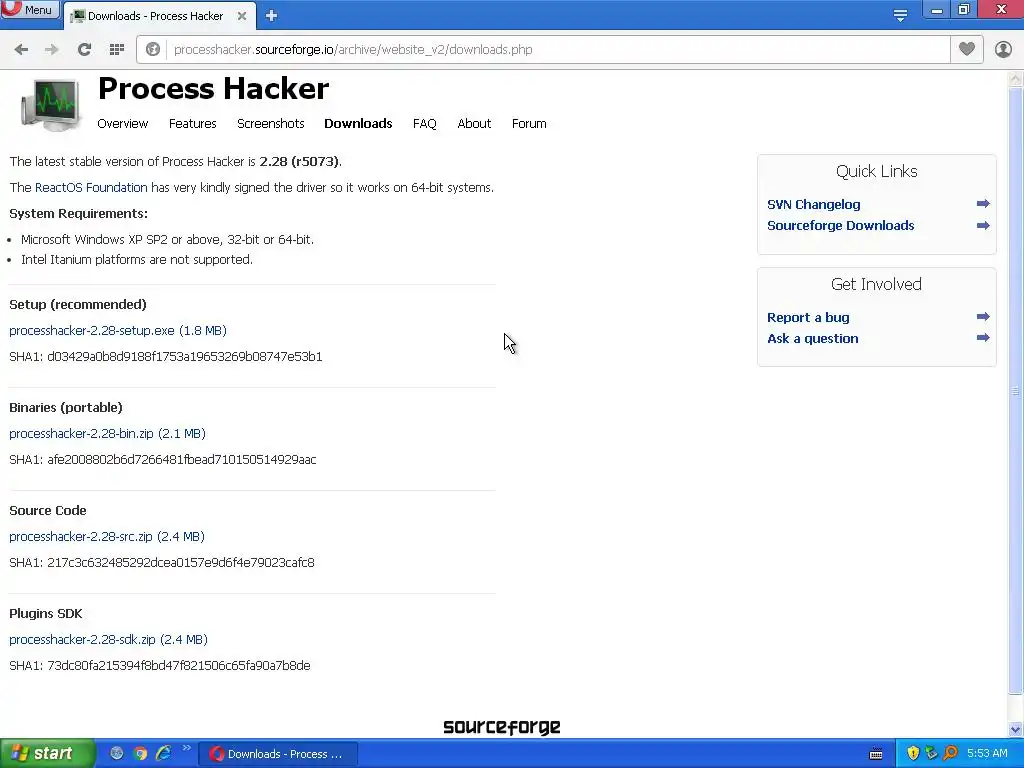Screen dimensions: 1024x768
Task: Click the binaries SHA1 afe2008802b6... text
Action: pos(163,460)
